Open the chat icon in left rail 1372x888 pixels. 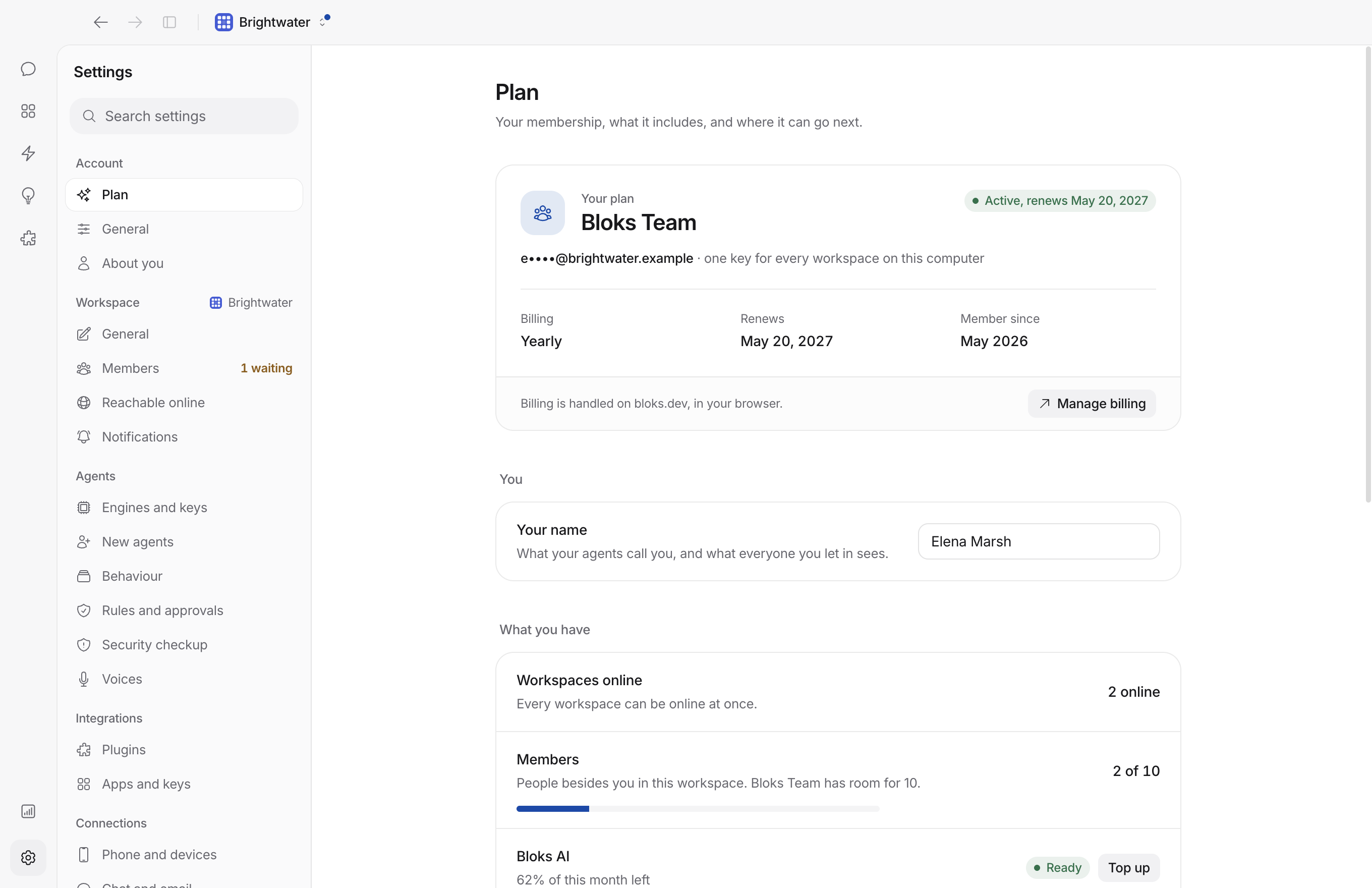28,69
